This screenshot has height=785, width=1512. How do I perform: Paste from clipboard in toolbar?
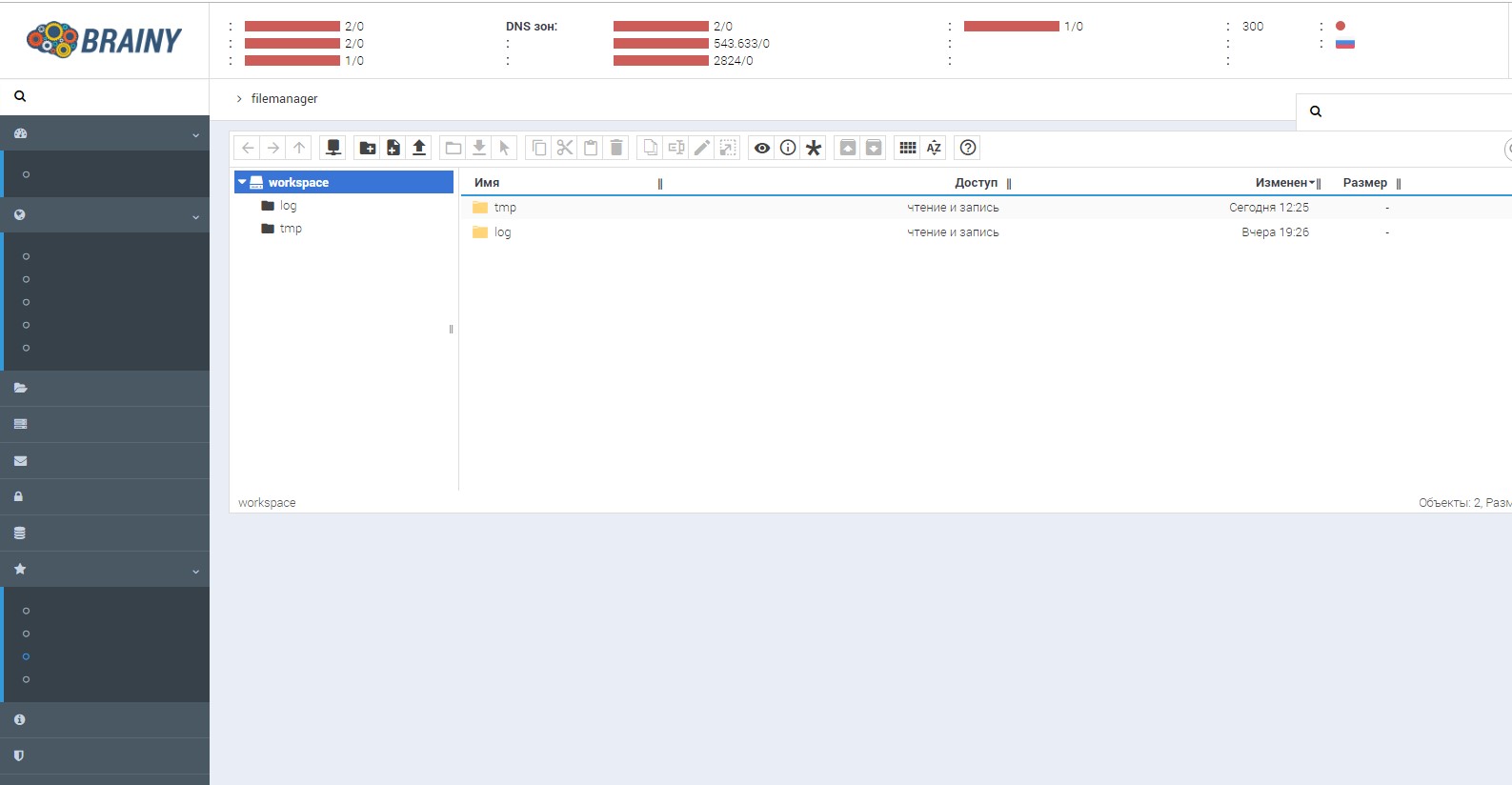(x=591, y=148)
